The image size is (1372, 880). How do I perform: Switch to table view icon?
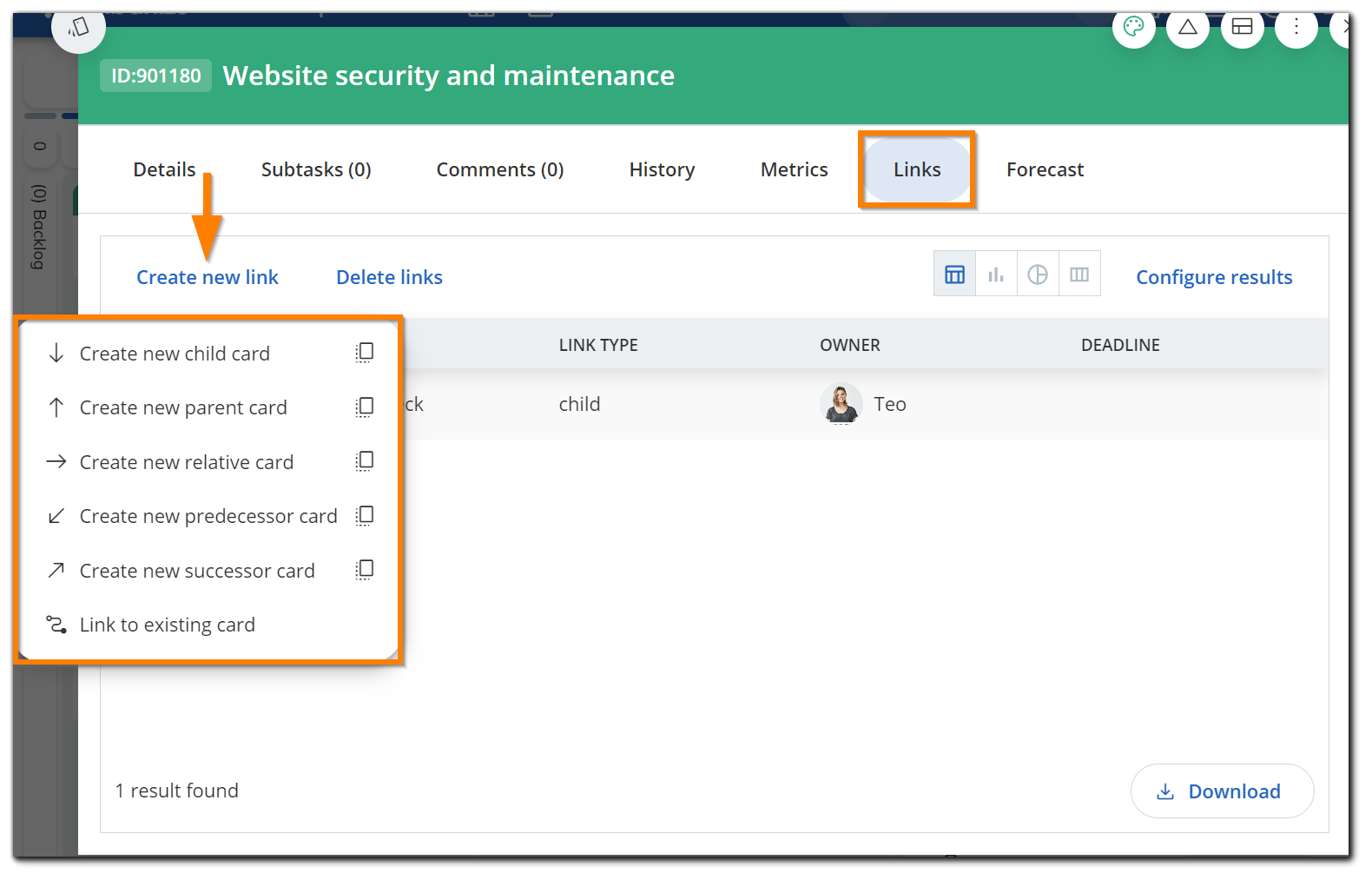coord(954,275)
